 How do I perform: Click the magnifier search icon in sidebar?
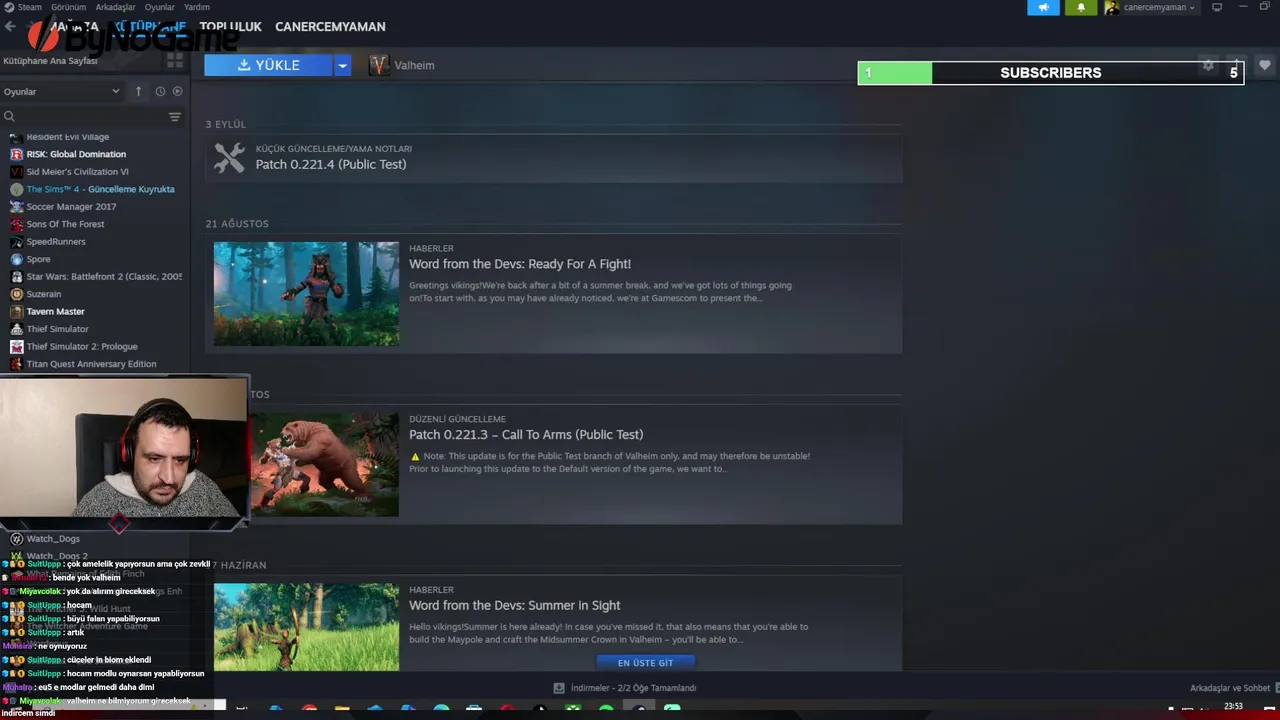[x=10, y=117]
